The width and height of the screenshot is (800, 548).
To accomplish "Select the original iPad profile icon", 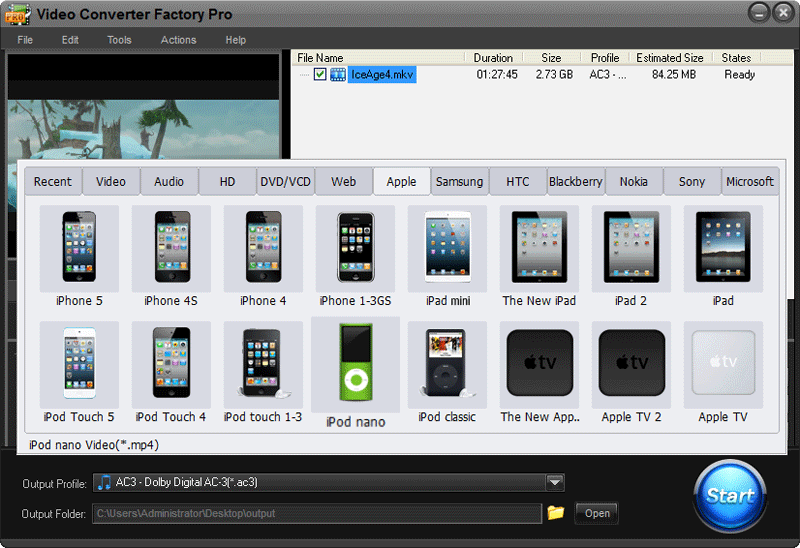I will tap(723, 248).
